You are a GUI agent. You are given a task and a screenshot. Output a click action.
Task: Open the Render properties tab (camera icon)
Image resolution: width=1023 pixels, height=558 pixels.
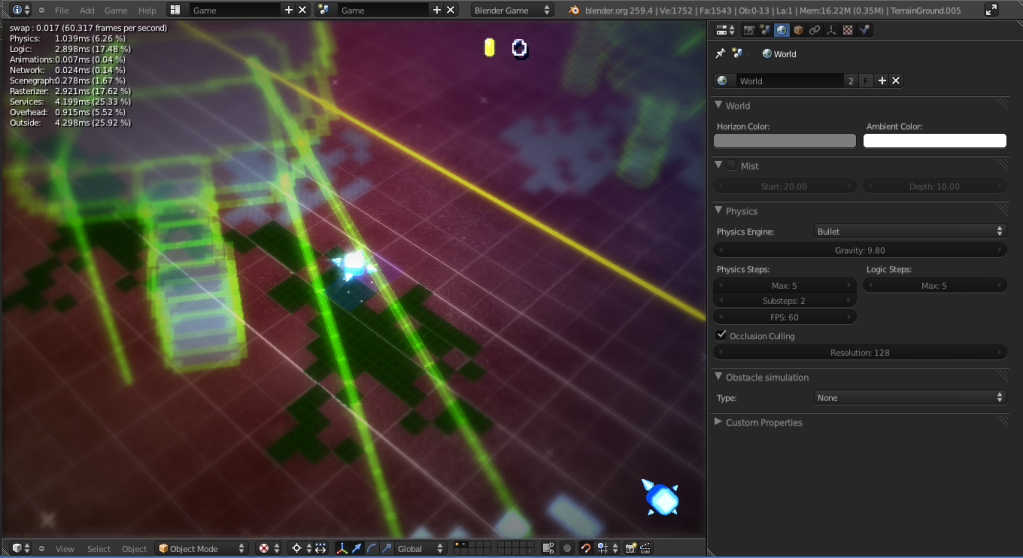point(748,30)
